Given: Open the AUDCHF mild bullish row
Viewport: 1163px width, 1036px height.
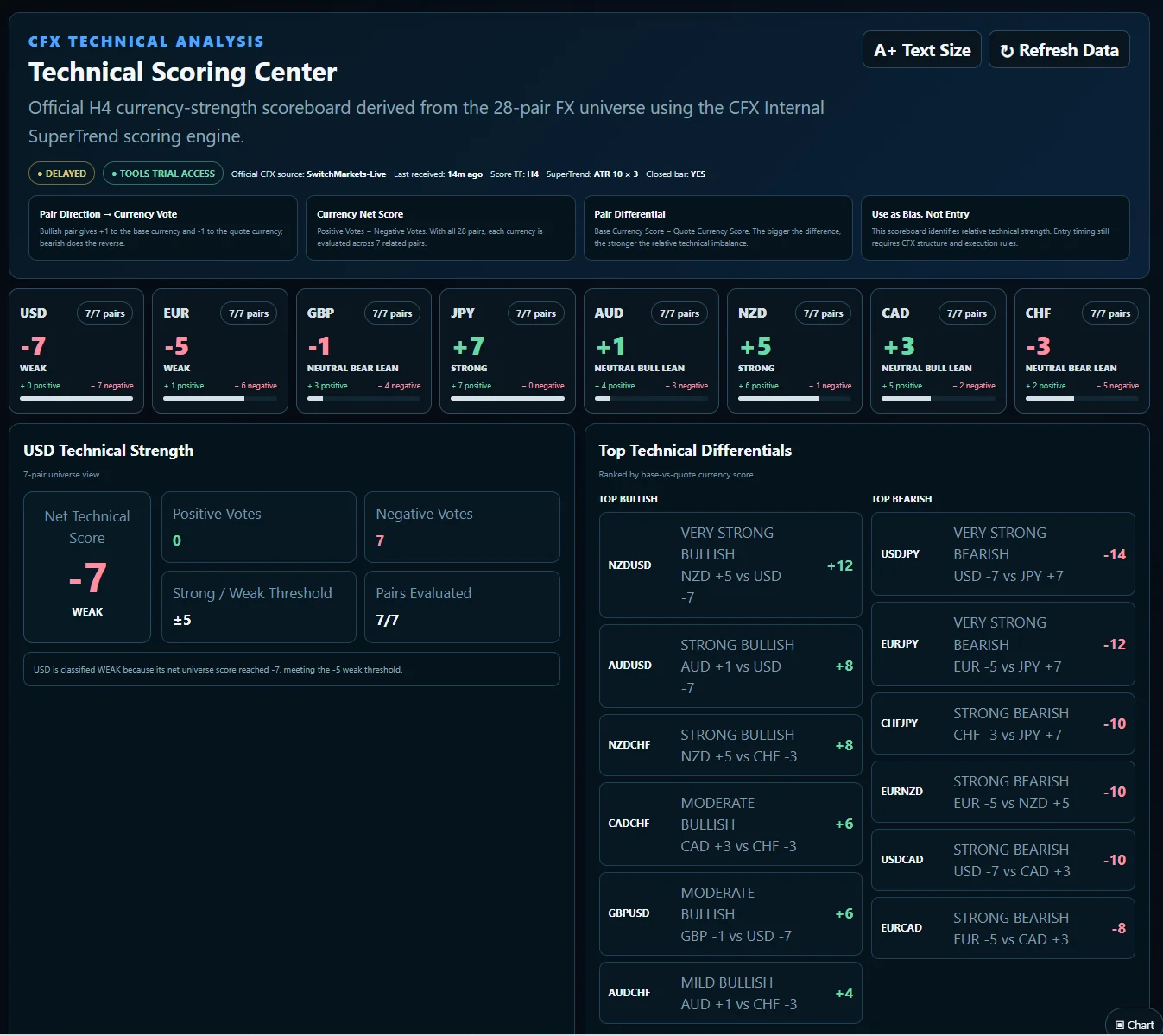Looking at the screenshot, I should coord(730,993).
